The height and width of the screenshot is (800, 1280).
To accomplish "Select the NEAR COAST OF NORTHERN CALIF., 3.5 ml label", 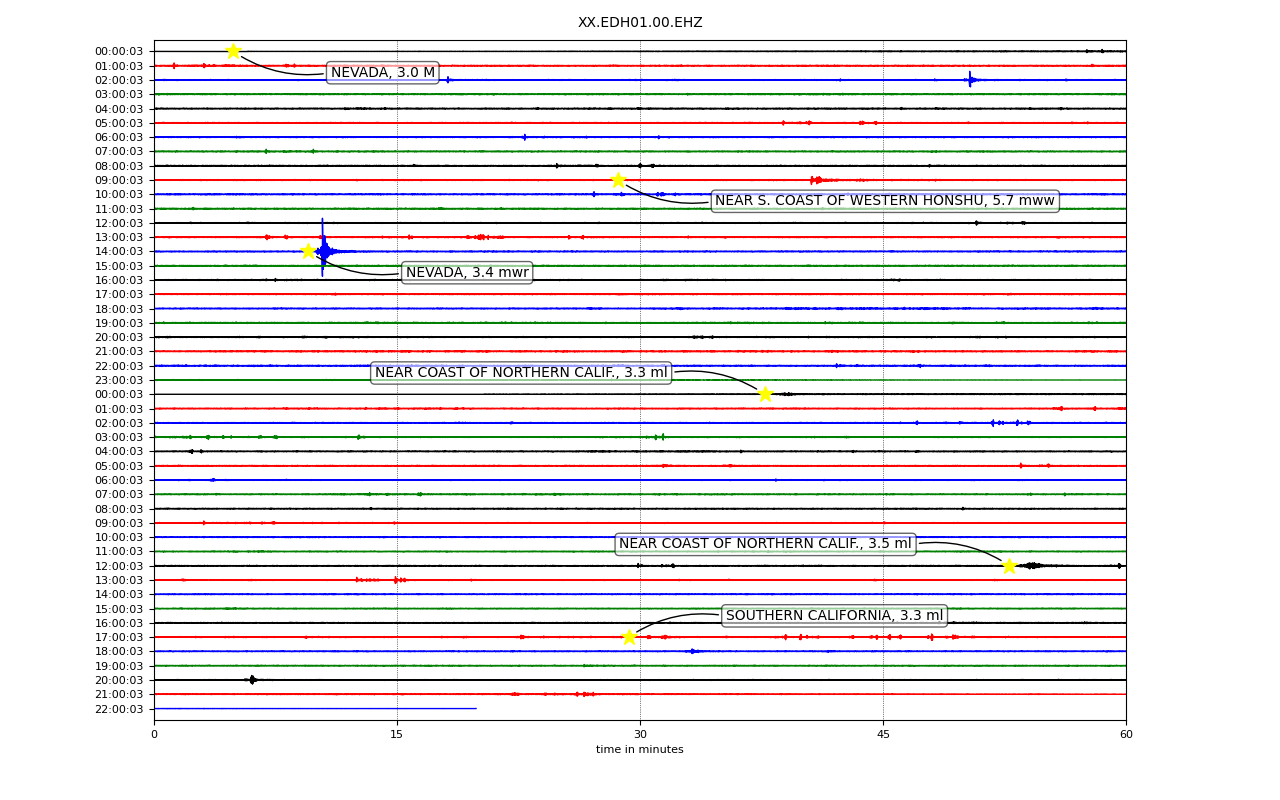I will tap(765, 544).
